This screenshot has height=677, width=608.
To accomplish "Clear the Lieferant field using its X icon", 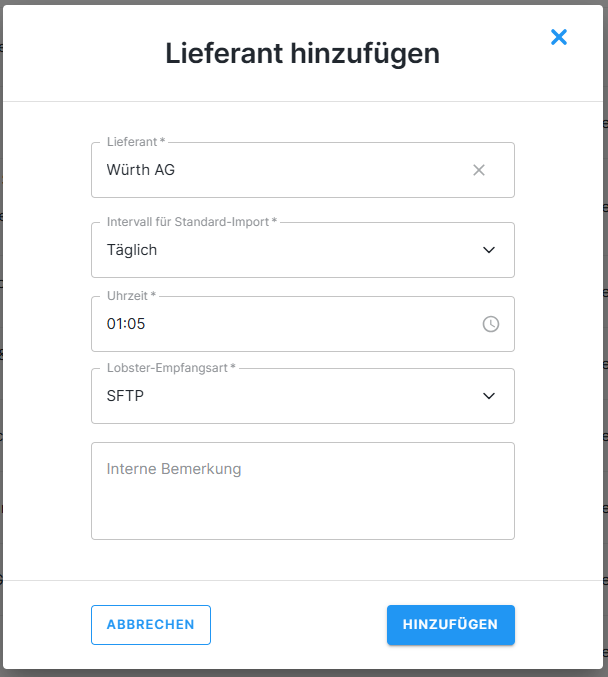I will coord(479,170).
